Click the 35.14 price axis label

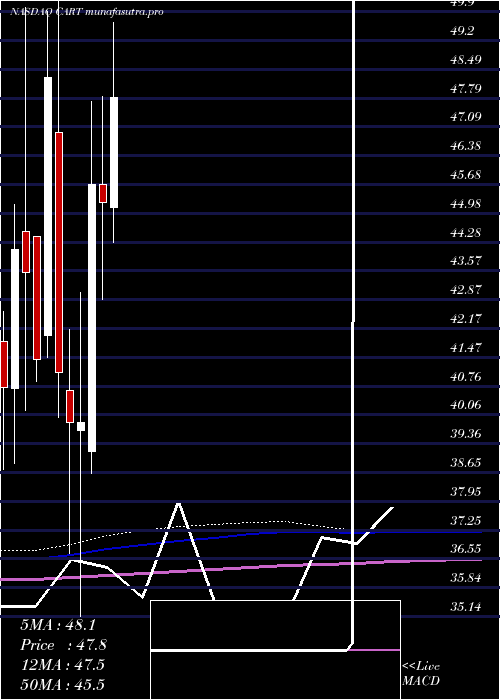(466, 607)
